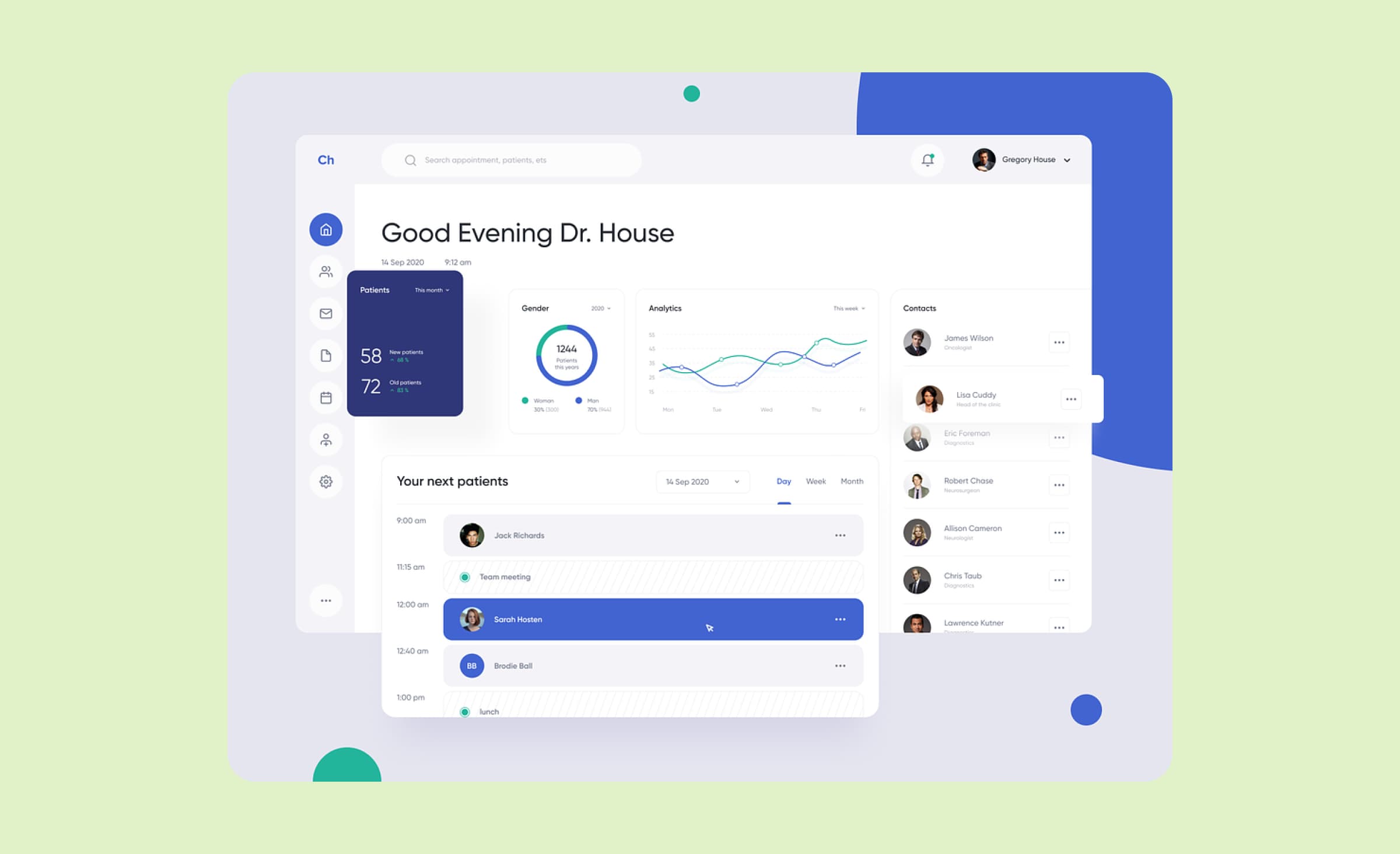The height and width of the screenshot is (854, 1400).
Task: Toggle options for Sarah Hosten appointment
Action: [x=840, y=619]
